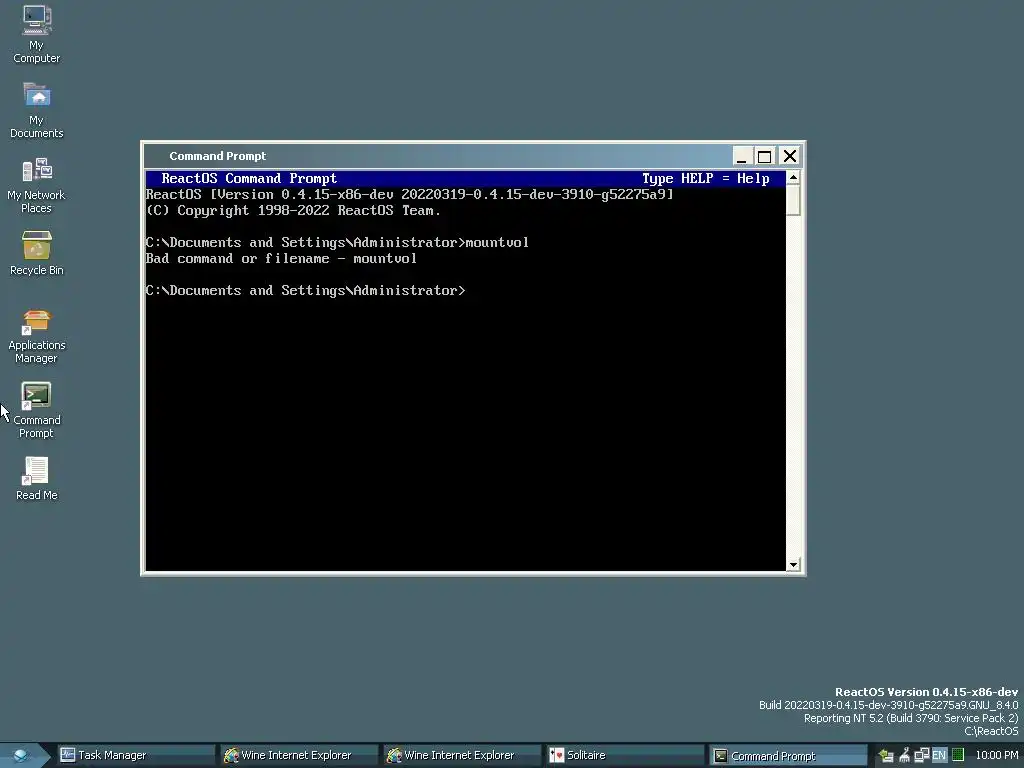Click the 'ReactOS Command Prompt' banner text
The height and width of the screenshot is (768, 1024).
[249, 178]
